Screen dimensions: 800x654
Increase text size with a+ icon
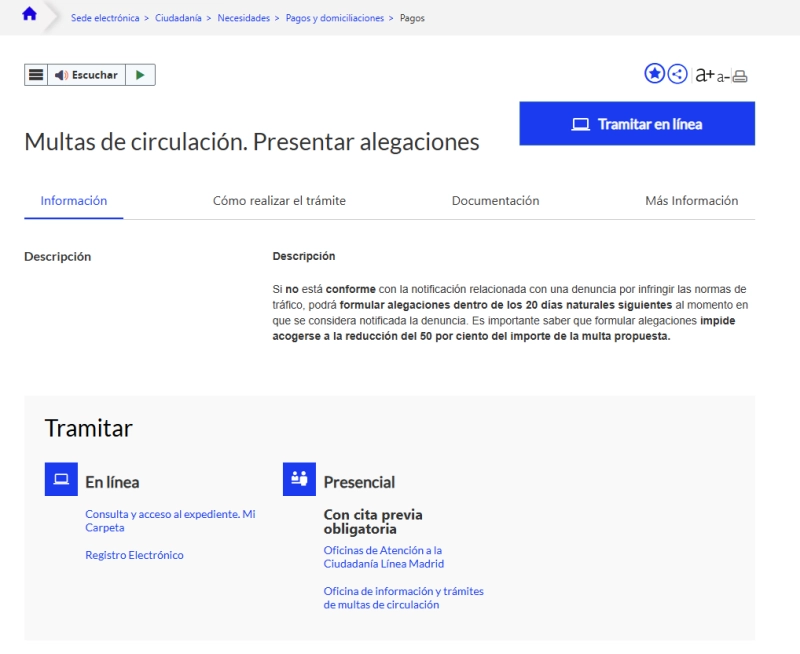(x=704, y=75)
